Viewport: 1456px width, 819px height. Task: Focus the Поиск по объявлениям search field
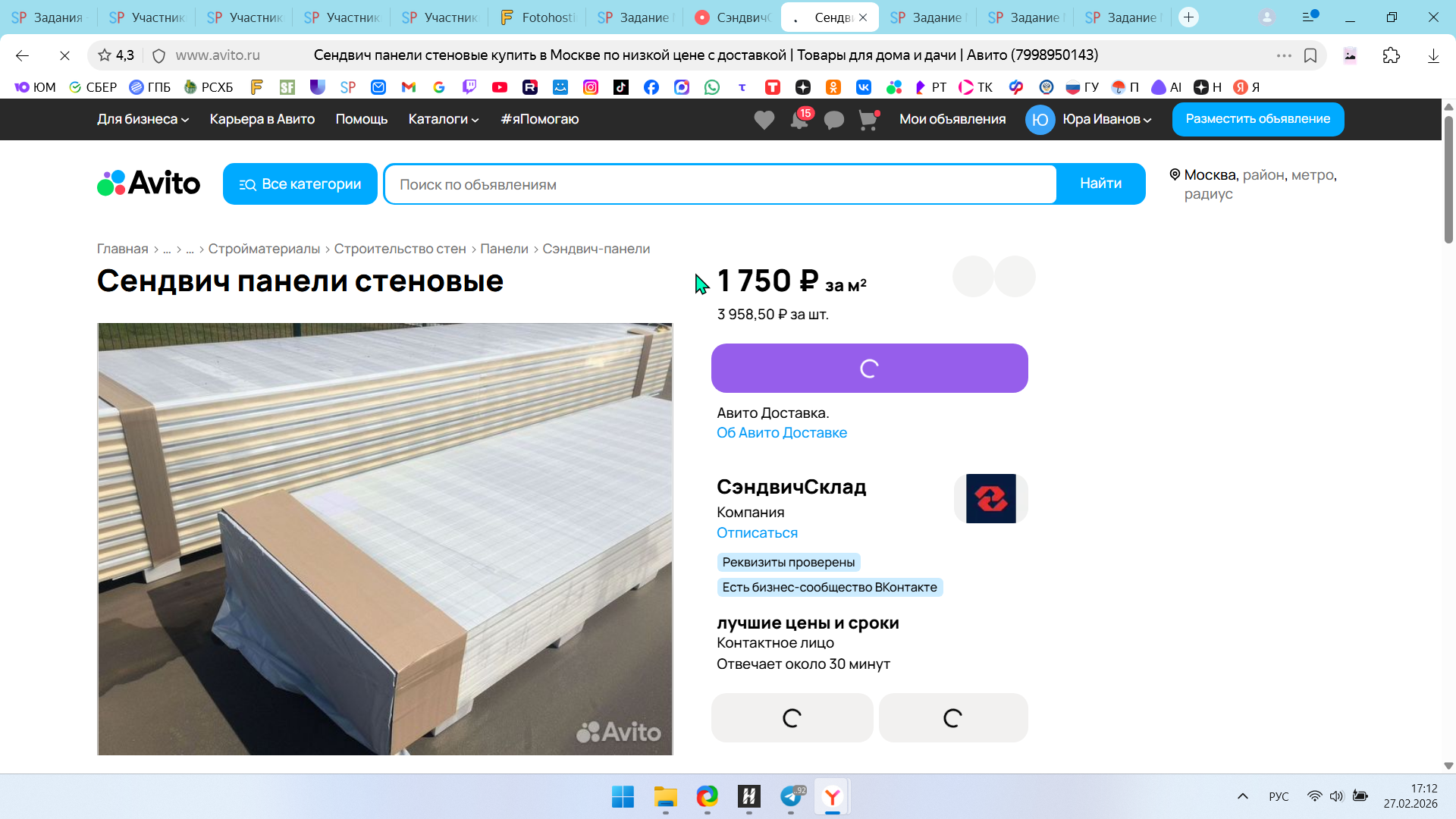[720, 184]
